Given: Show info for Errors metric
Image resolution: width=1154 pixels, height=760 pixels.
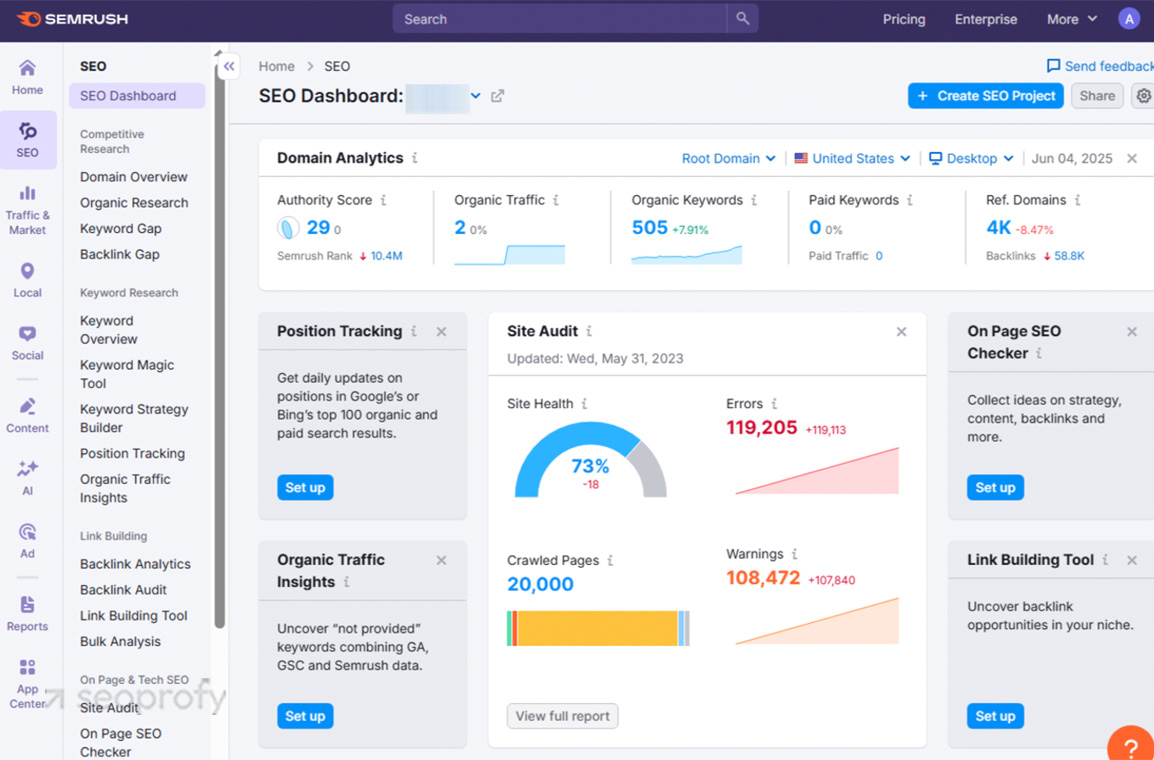Looking at the screenshot, I should click(774, 404).
